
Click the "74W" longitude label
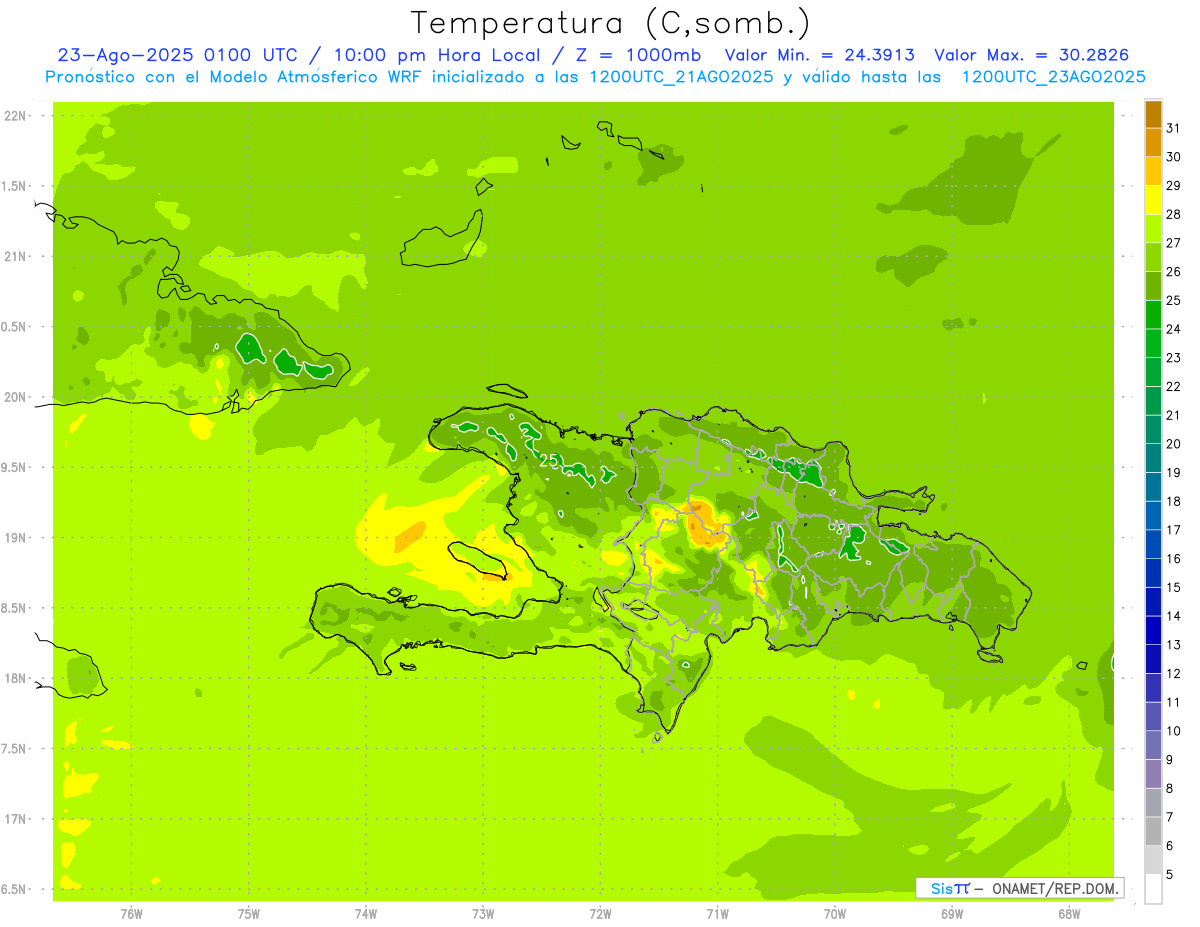coord(366,913)
